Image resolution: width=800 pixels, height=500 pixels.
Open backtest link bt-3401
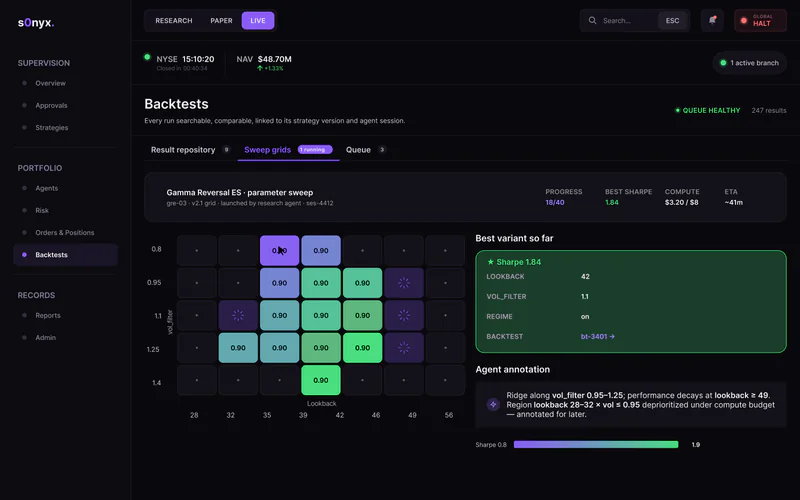point(597,337)
